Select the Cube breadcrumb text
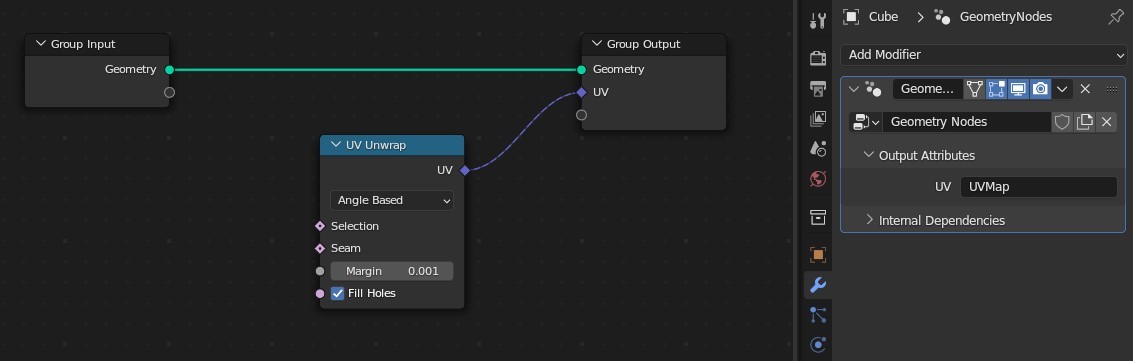This screenshot has height=361, width=1133. (x=883, y=17)
